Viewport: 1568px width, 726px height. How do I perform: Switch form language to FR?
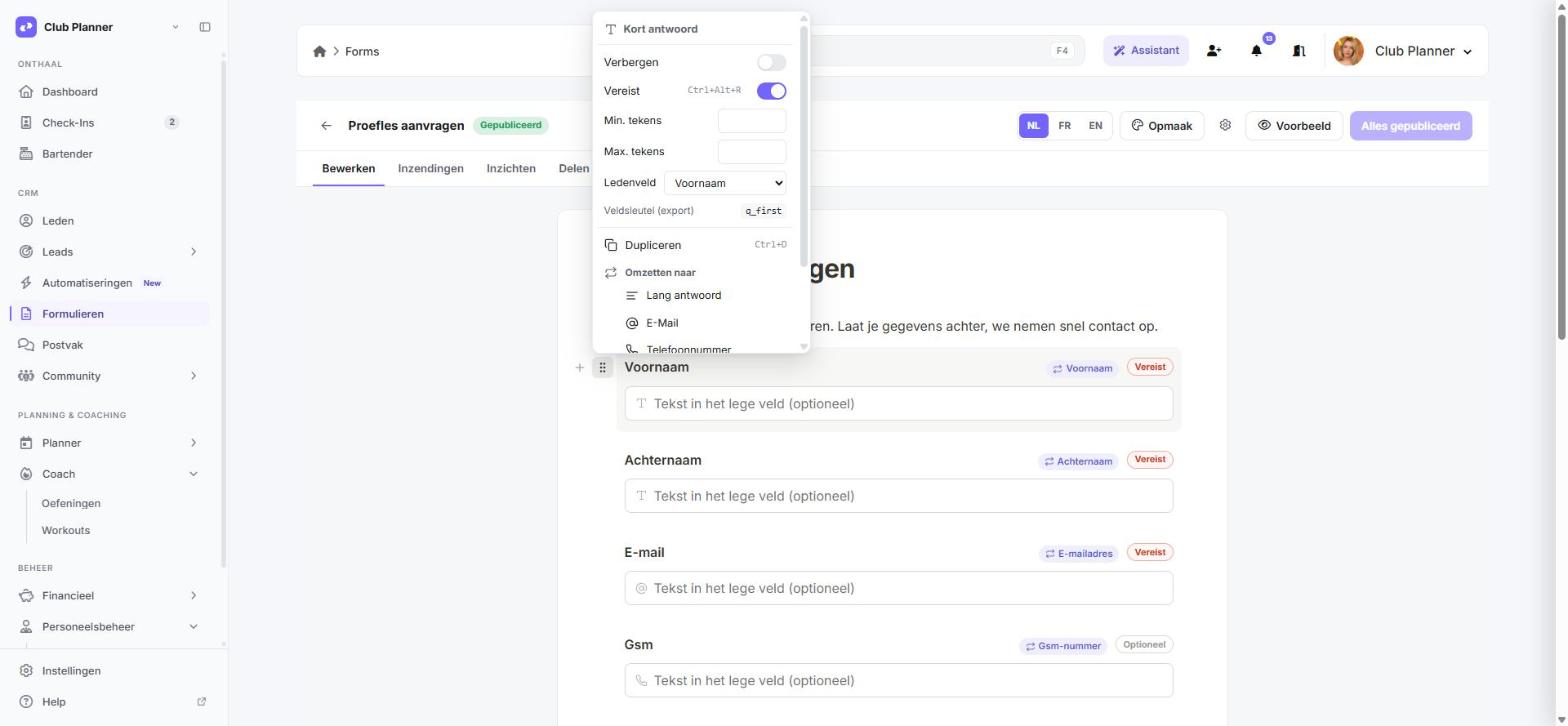tap(1064, 126)
